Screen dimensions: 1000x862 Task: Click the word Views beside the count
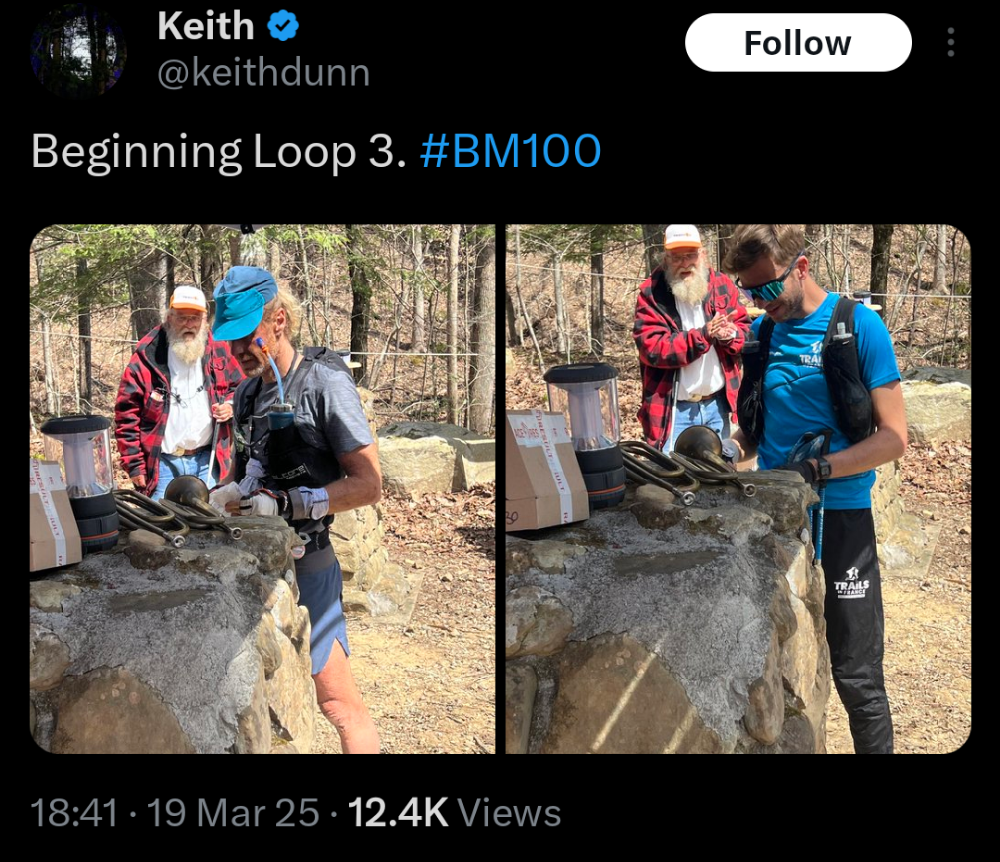tap(510, 812)
